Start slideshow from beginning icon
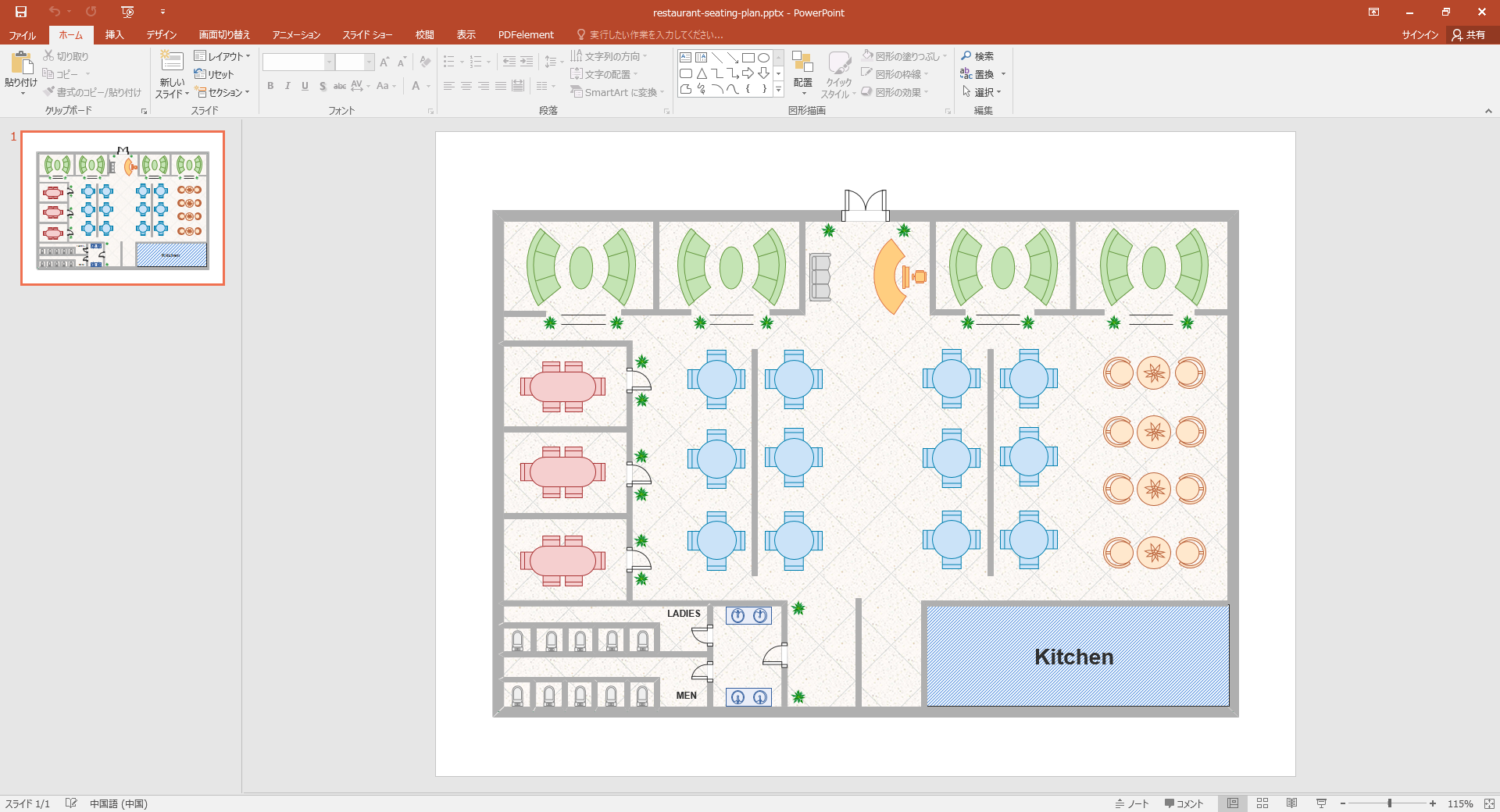 (x=128, y=12)
